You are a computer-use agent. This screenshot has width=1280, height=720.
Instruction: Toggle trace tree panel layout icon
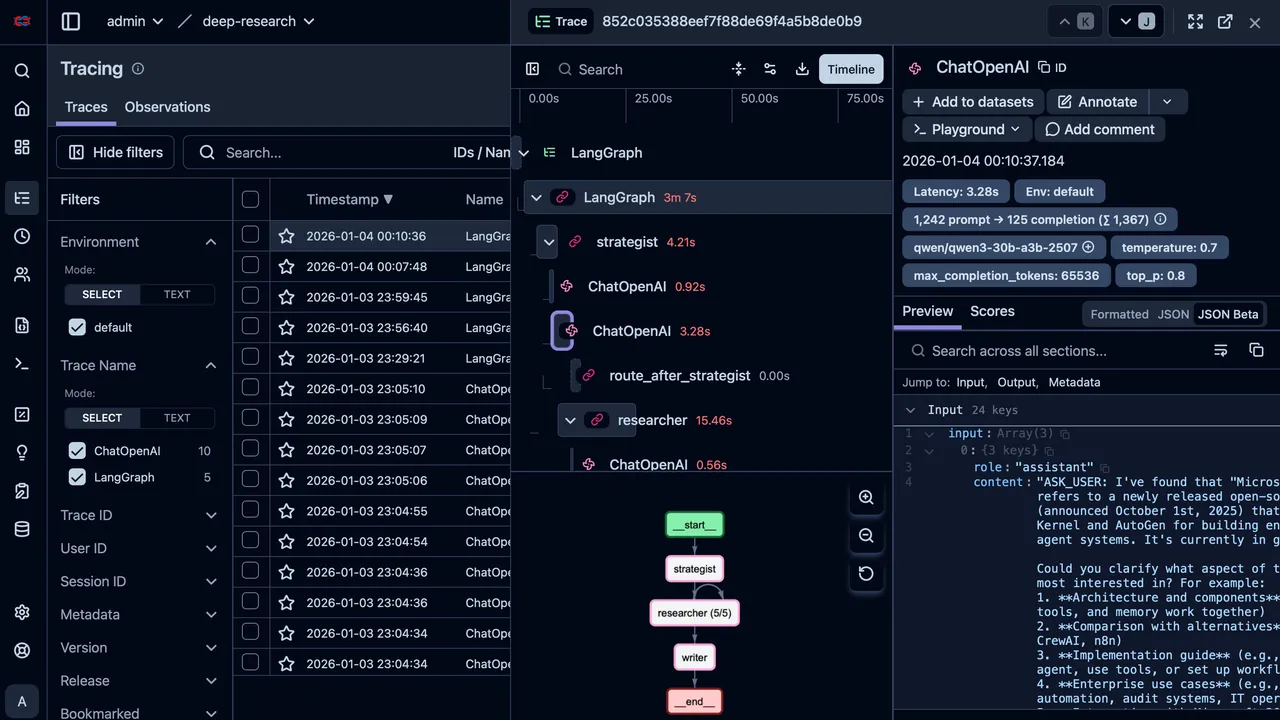532,69
